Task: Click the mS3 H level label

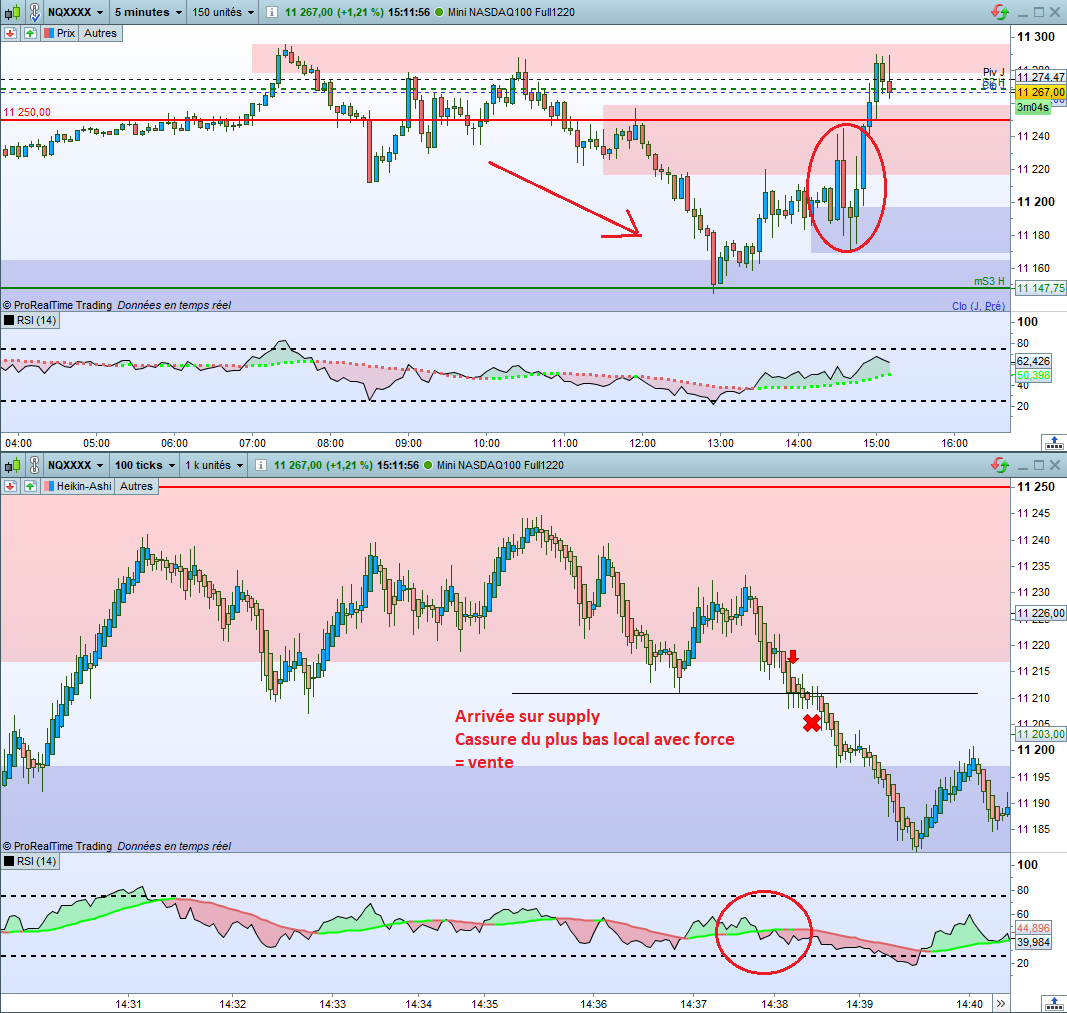Action: point(989,281)
